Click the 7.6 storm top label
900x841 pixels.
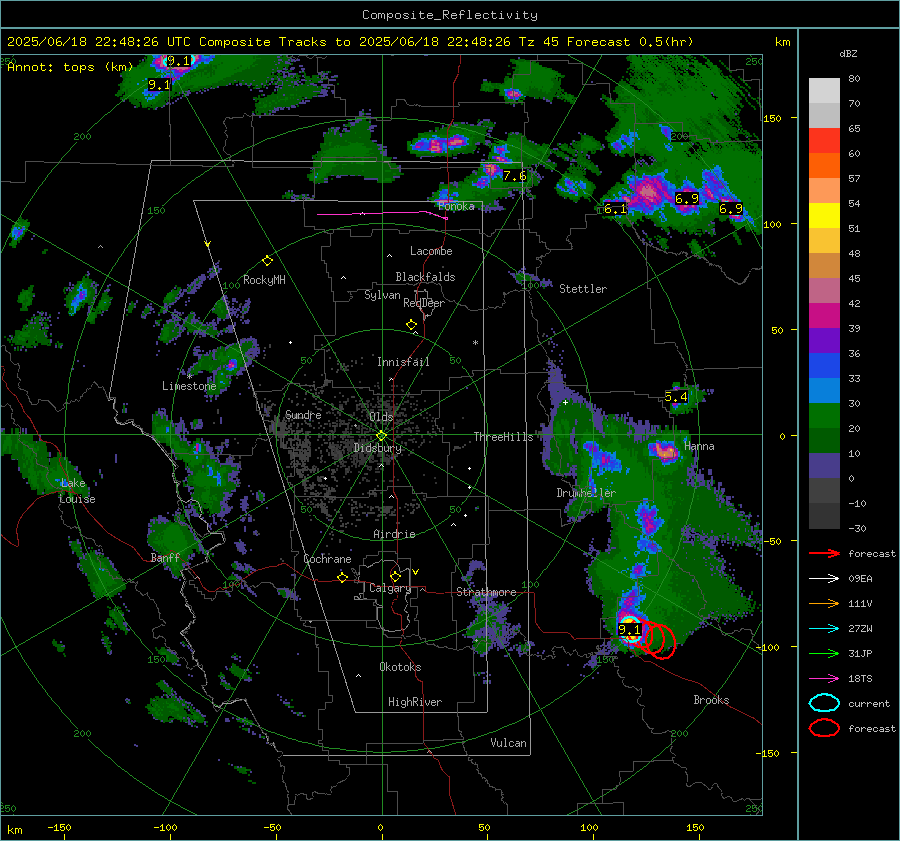[514, 176]
